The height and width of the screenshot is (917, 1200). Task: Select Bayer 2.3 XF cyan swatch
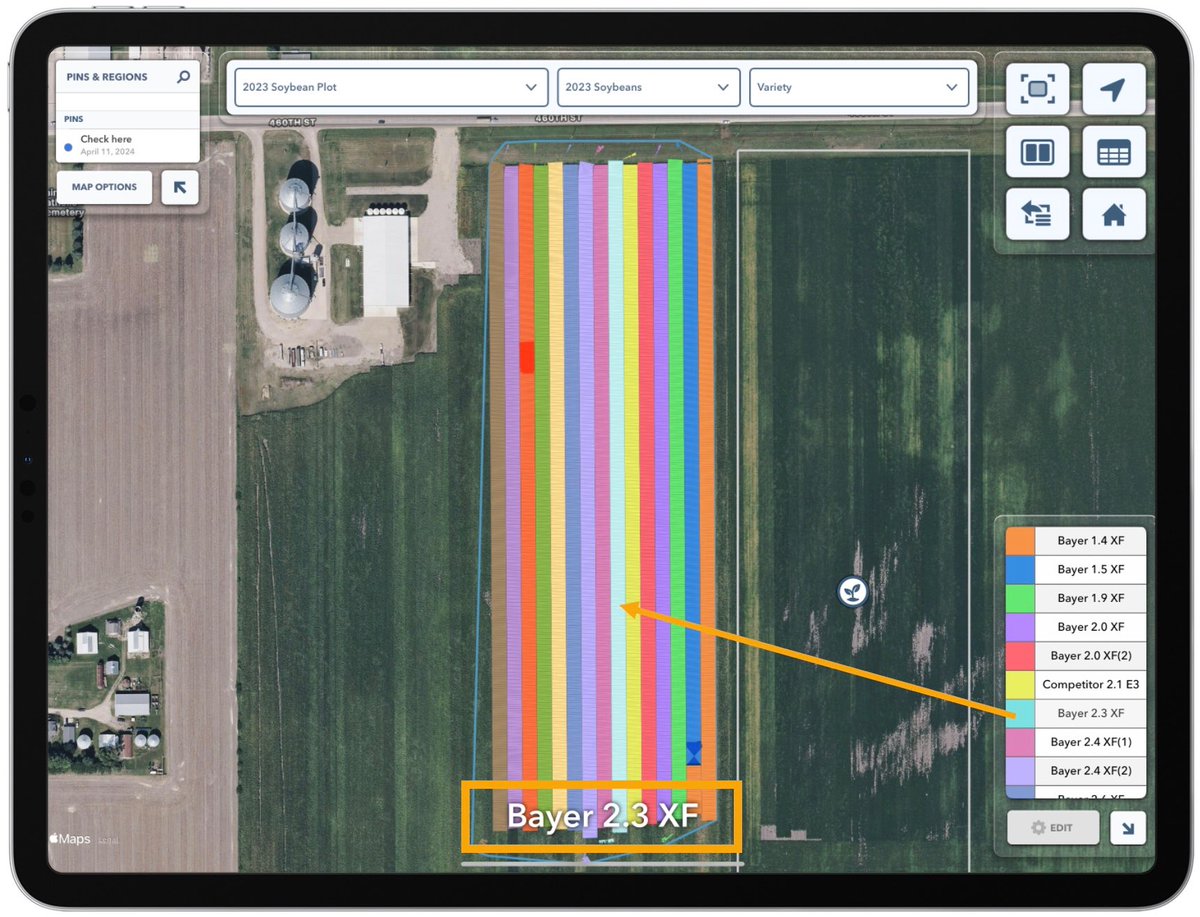(1020, 713)
